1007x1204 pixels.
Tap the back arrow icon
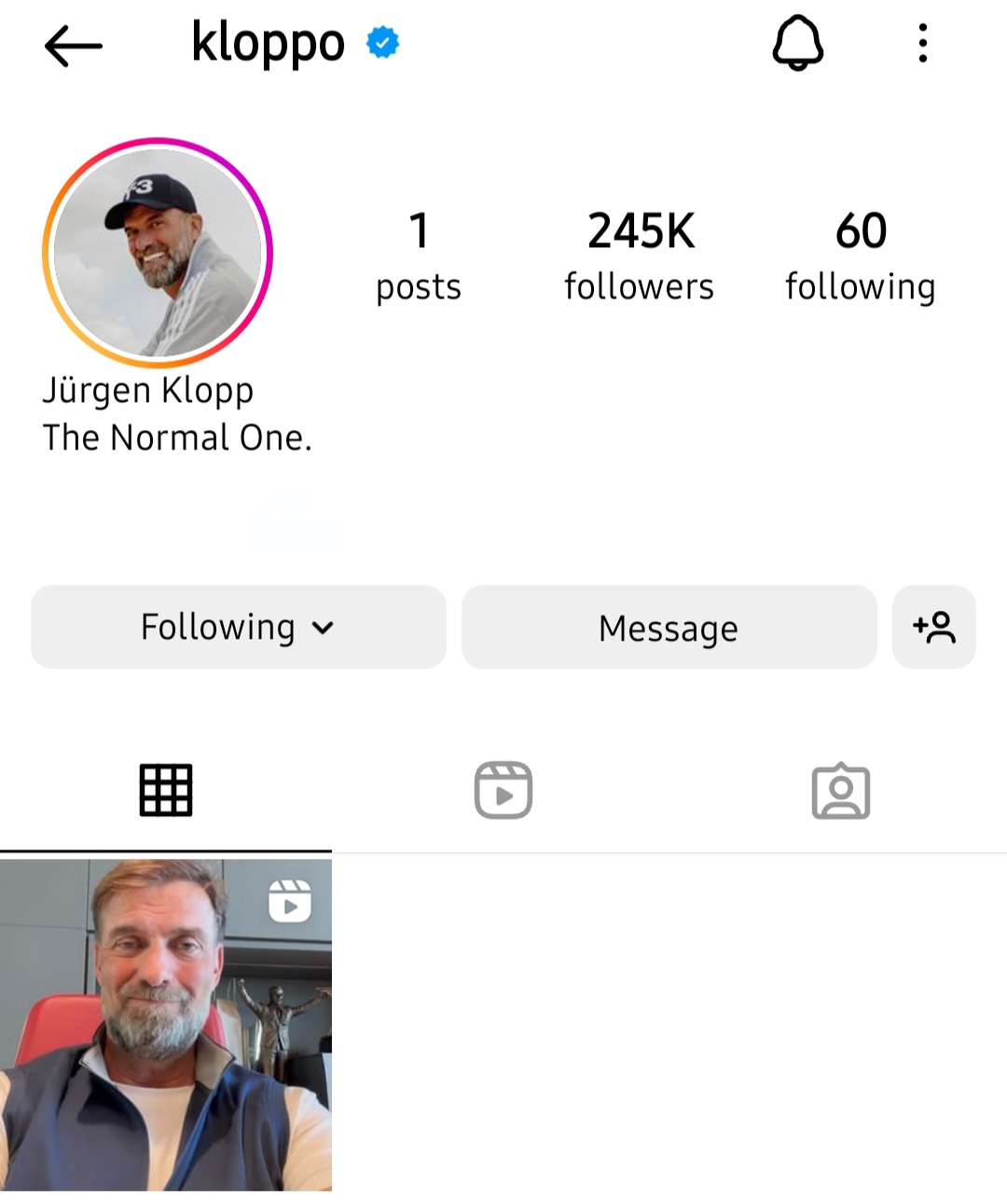click(x=73, y=45)
